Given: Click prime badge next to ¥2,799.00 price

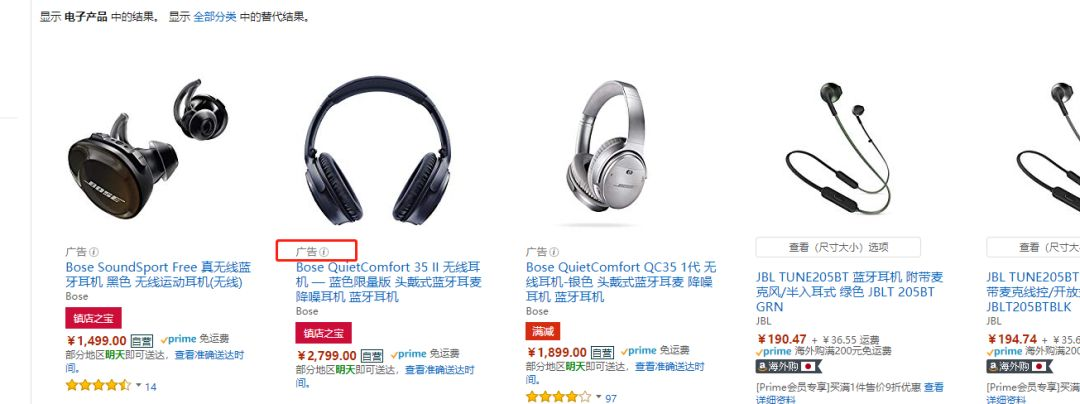Looking at the screenshot, I should pyautogui.click(x=408, y=354).
